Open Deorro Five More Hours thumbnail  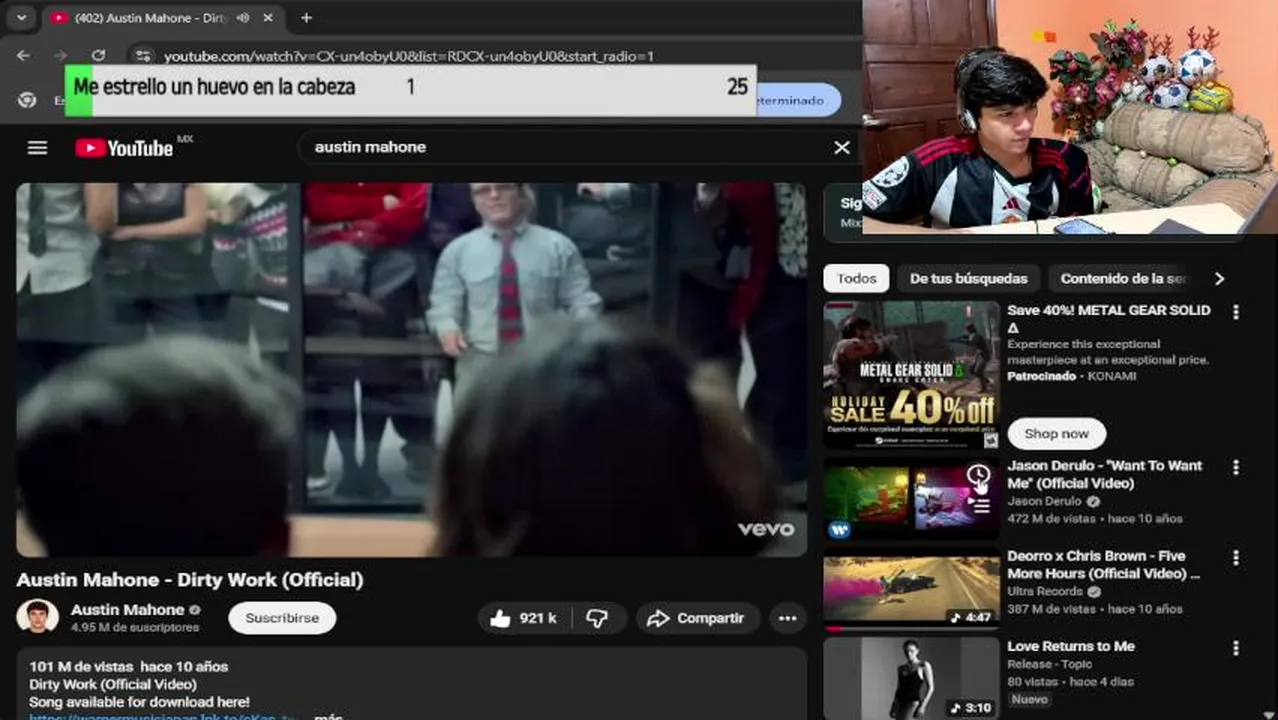point(911,592)
